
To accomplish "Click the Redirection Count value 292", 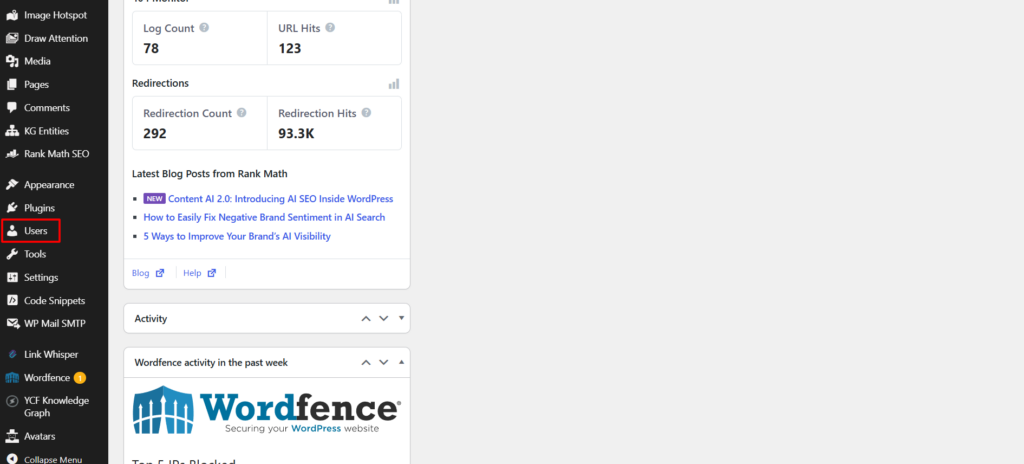I will coord(155,133).
